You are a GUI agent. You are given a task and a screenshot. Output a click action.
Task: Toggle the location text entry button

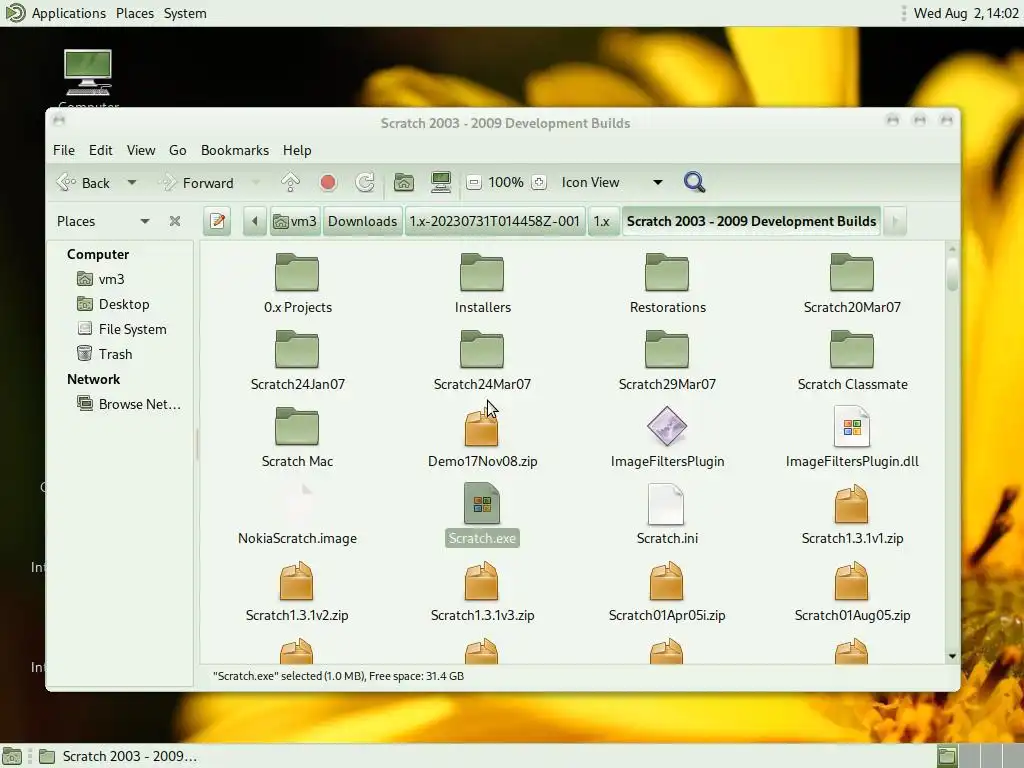217,221
